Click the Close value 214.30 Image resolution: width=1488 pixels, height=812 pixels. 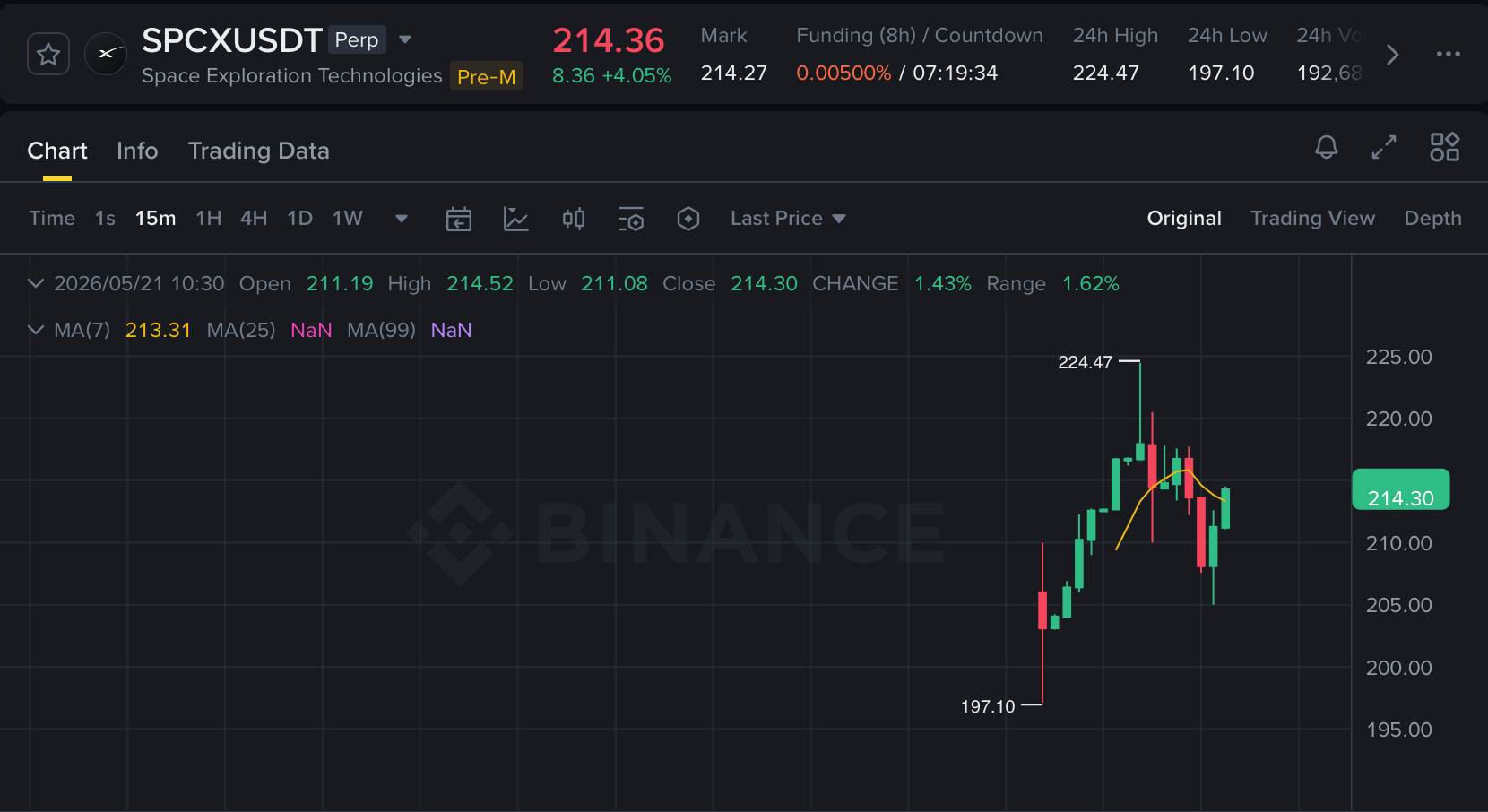(764, 283)
